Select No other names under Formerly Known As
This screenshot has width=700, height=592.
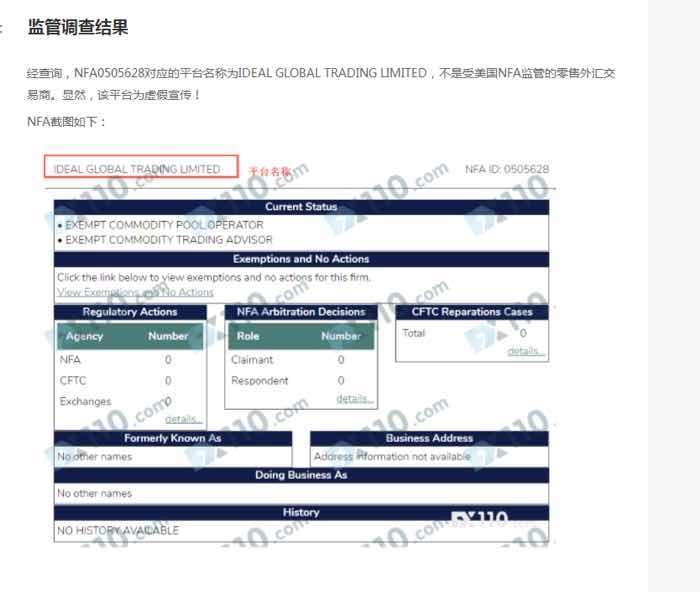coord(95,457)
